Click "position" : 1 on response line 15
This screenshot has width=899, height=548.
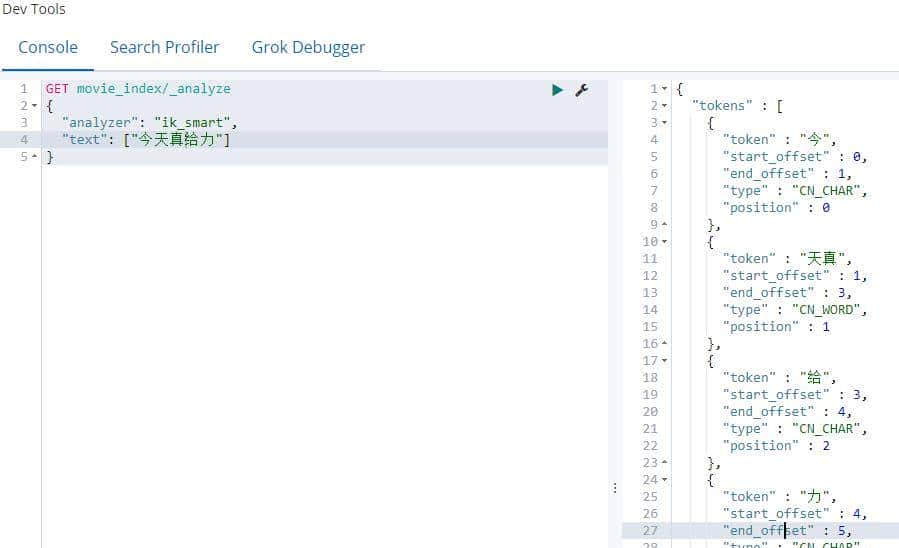coord(776,327)
